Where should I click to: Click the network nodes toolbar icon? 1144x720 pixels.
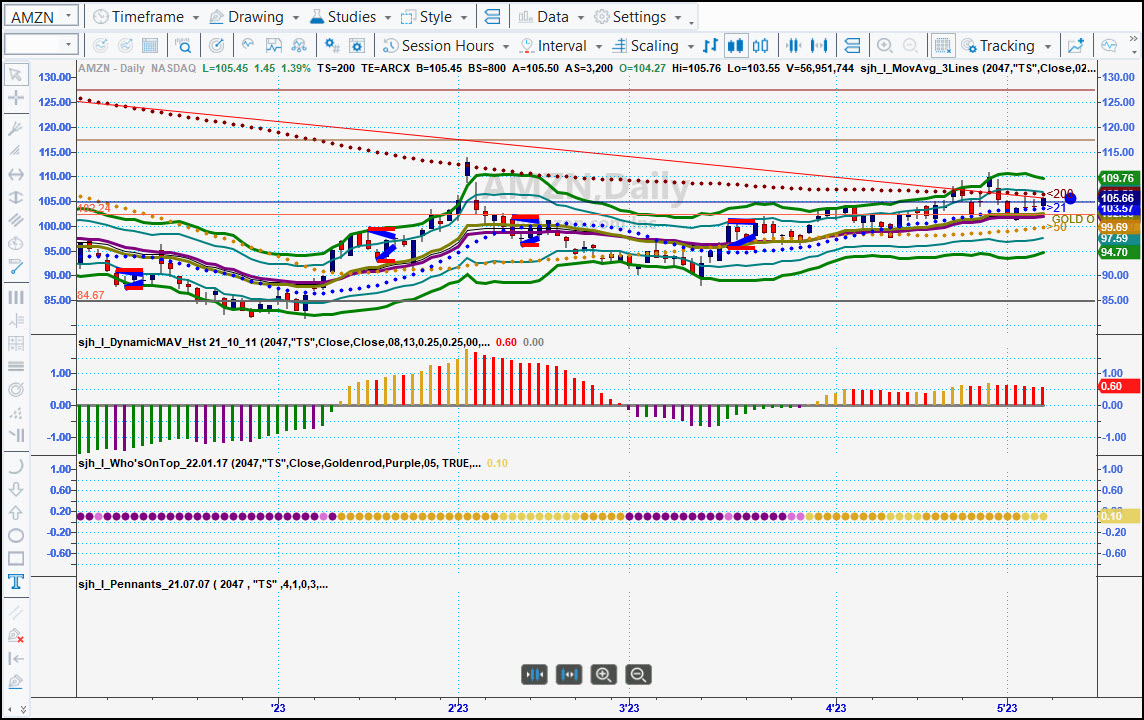coord(298,45)
